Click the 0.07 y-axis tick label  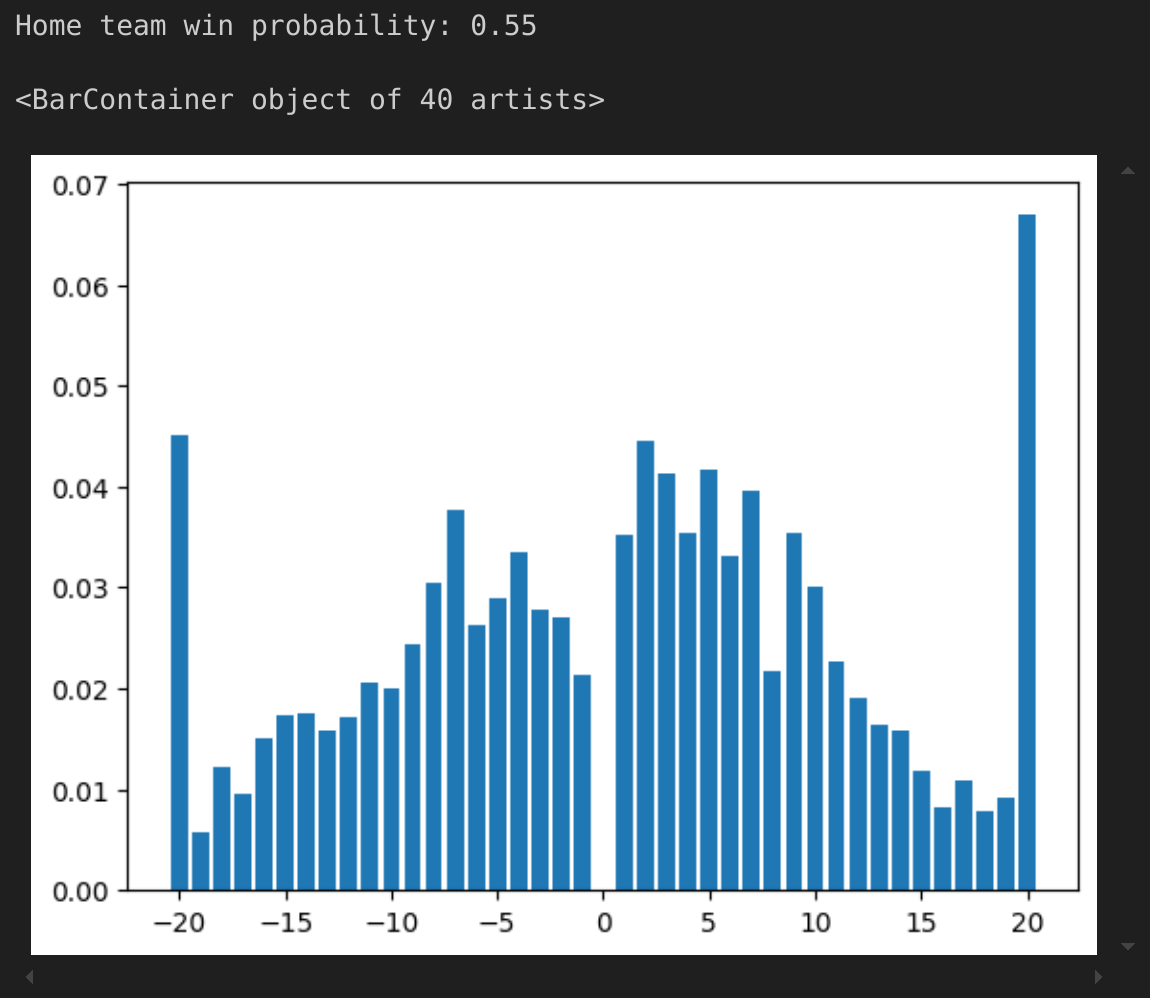[86, 186]
